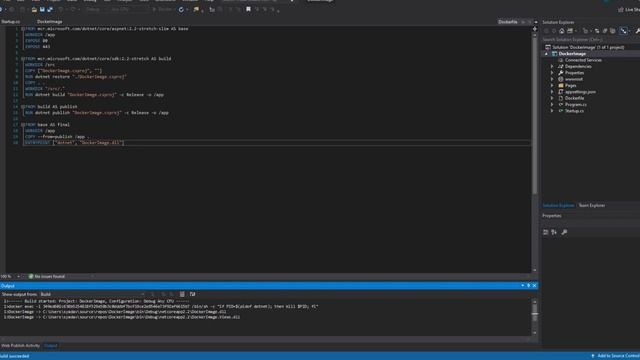Click the wrench Properties icon in Solution Explorer toolbar

click(637, 31)
